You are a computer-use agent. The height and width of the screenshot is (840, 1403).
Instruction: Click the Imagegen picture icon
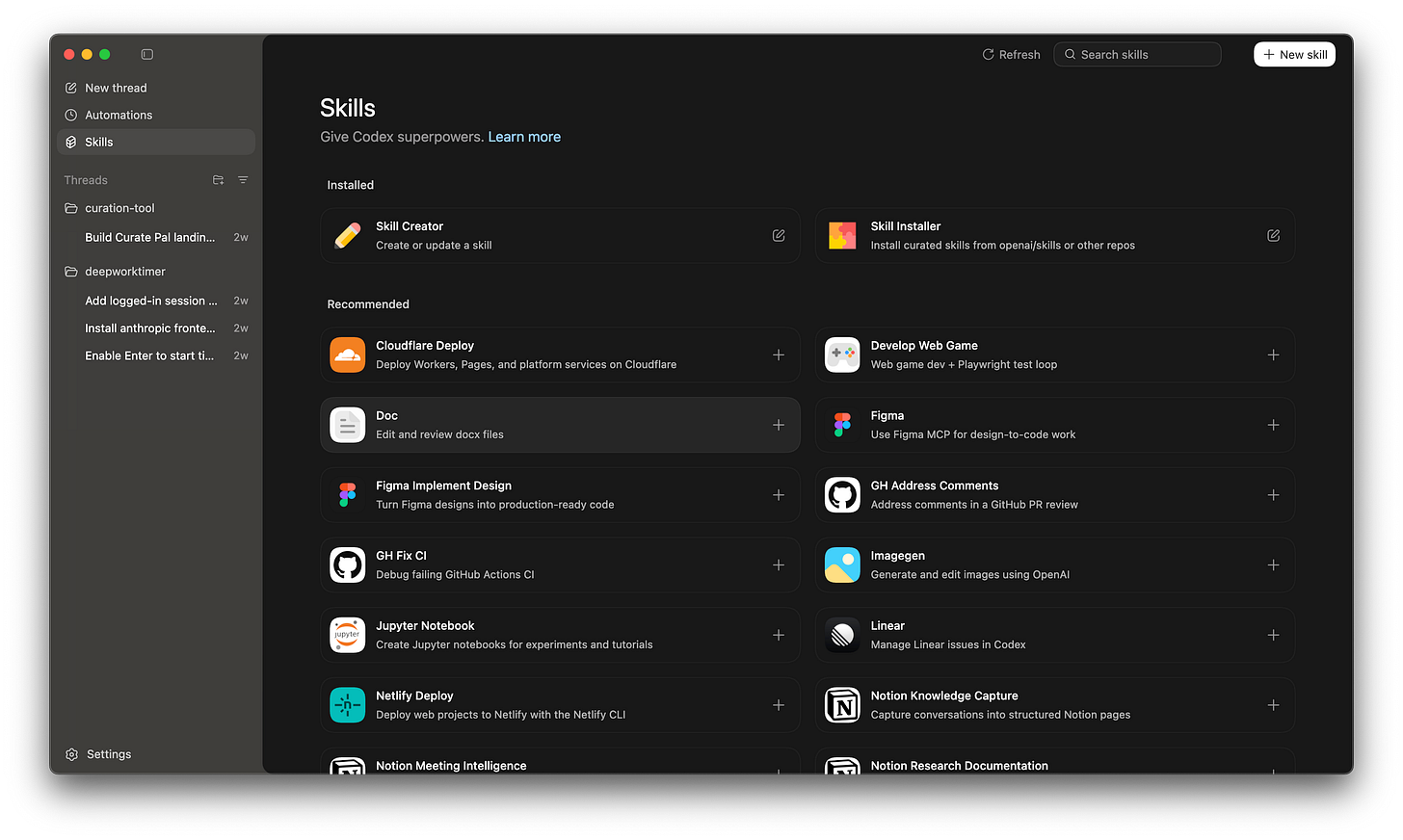842,565
